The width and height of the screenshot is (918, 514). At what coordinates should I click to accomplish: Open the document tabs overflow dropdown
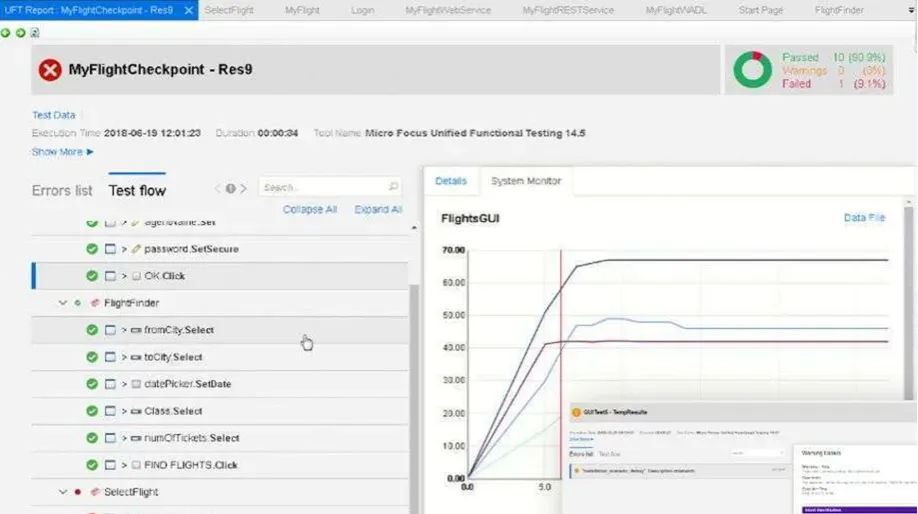[x=911, y=11]
